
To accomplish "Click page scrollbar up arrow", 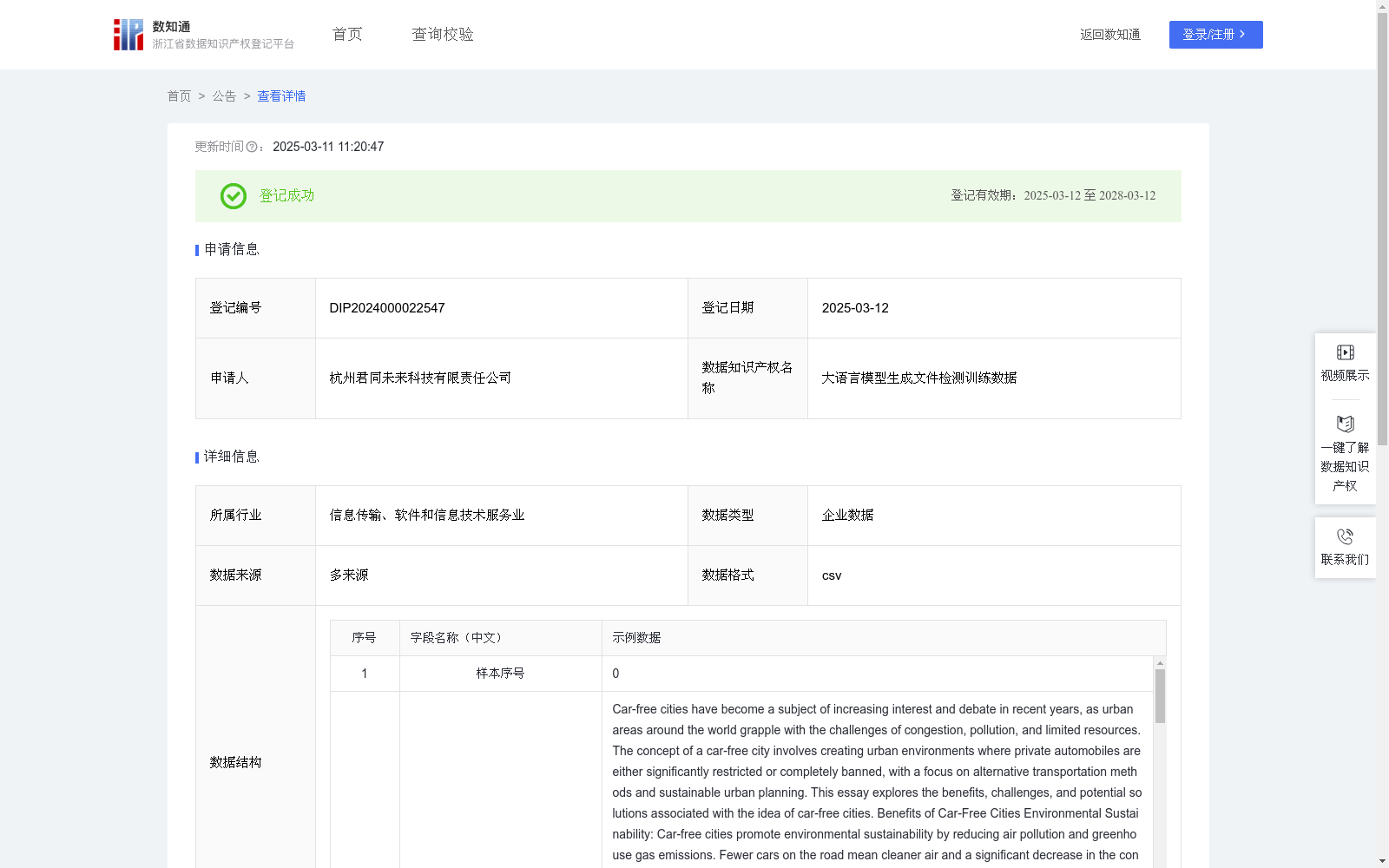I will (1382, 6).
